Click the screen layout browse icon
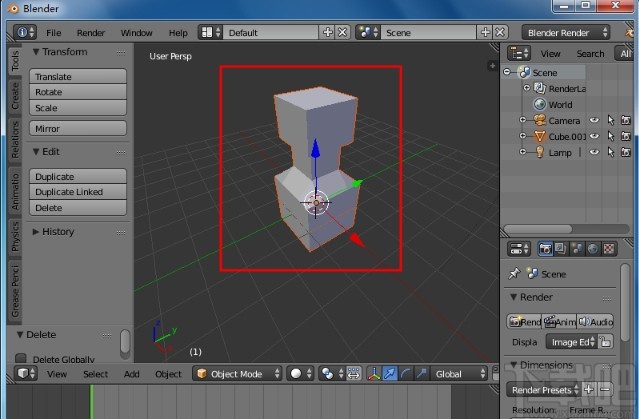Viewport: 639px width, 419px height. click(210, 32)
